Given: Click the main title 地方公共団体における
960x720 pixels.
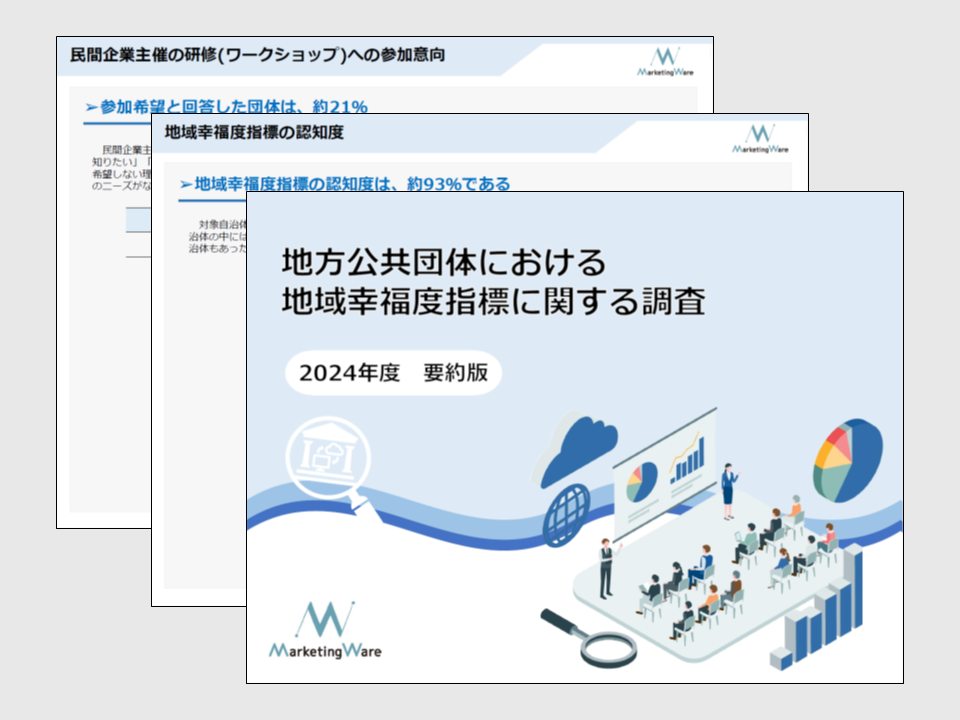Looking at the screenshot, I should coord(444,263).
